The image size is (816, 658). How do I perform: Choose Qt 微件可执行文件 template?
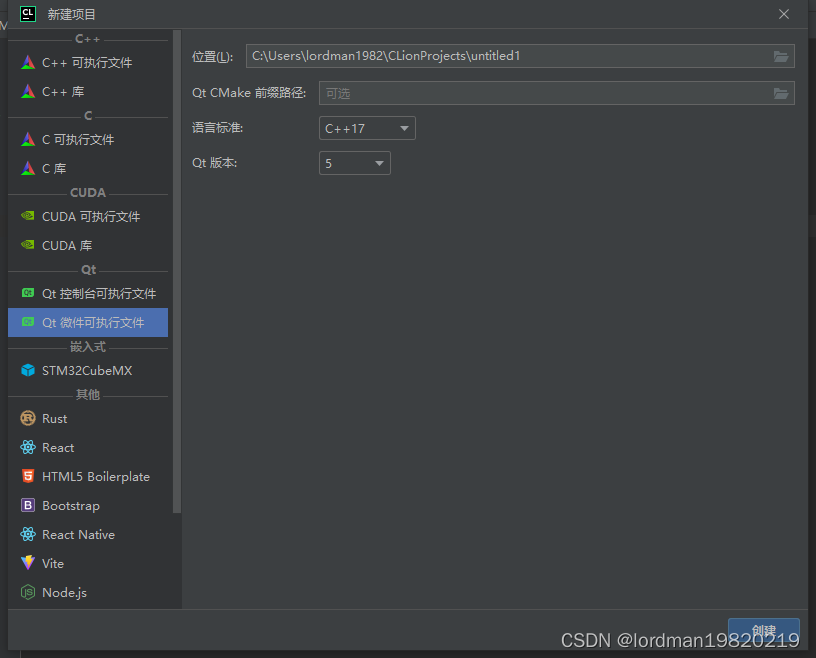88,322
